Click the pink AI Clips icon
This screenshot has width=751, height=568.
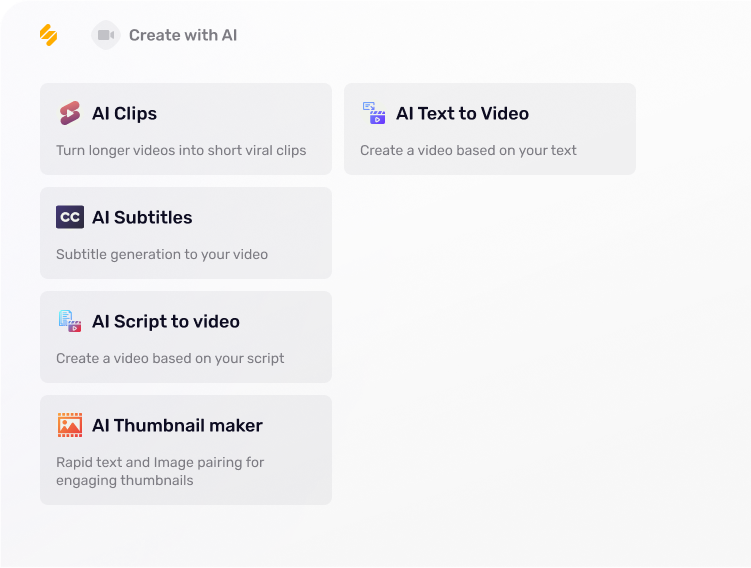(x=69, y=113)
